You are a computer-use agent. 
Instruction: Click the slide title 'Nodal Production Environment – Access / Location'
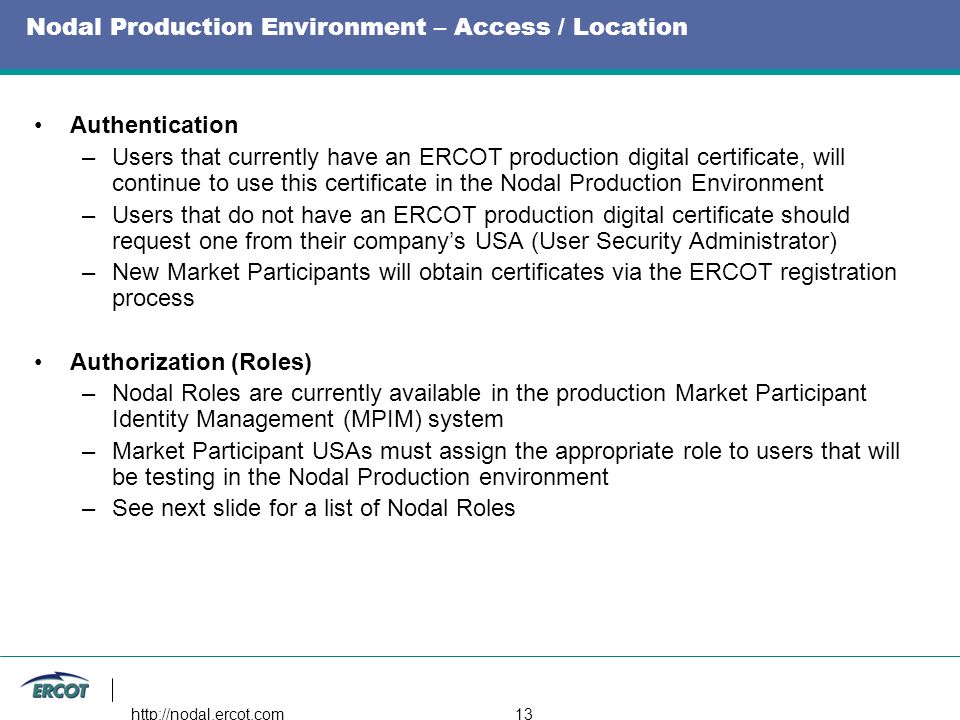coord(357,27)
